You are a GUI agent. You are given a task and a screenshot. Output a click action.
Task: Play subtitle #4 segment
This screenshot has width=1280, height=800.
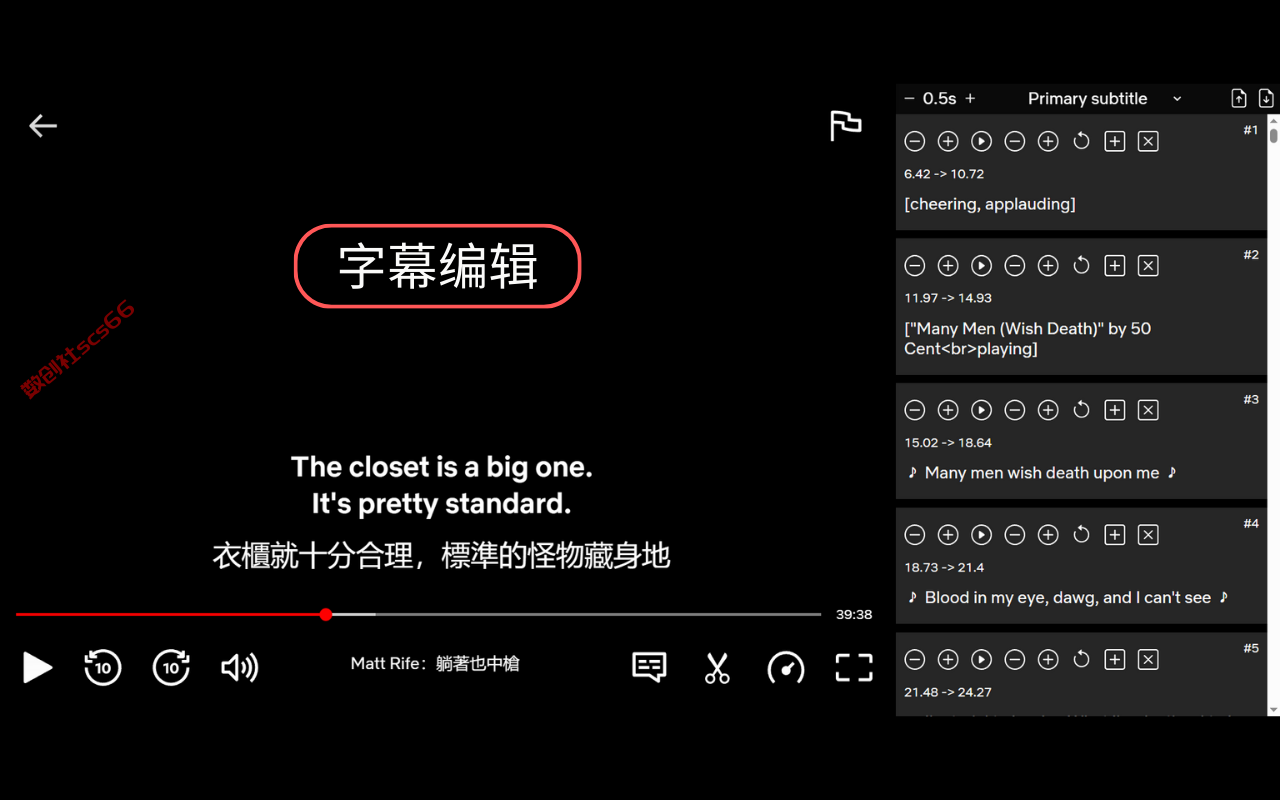(982, 534)
